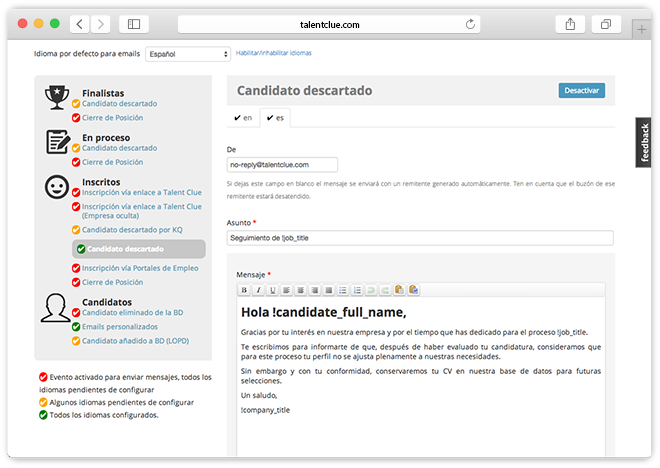This screenshot has height=468, width=660.
Task: Click the Finalistas trophy icon
Action: 57,97
